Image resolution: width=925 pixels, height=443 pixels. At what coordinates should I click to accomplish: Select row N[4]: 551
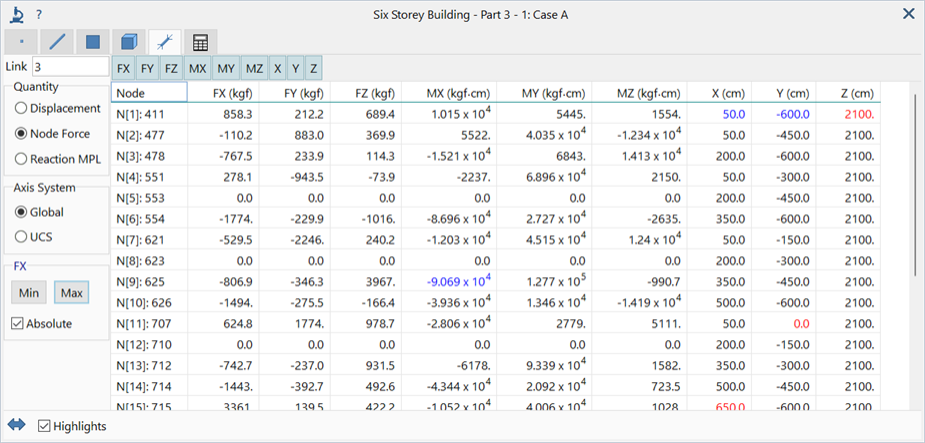click(x=496, y=177)
